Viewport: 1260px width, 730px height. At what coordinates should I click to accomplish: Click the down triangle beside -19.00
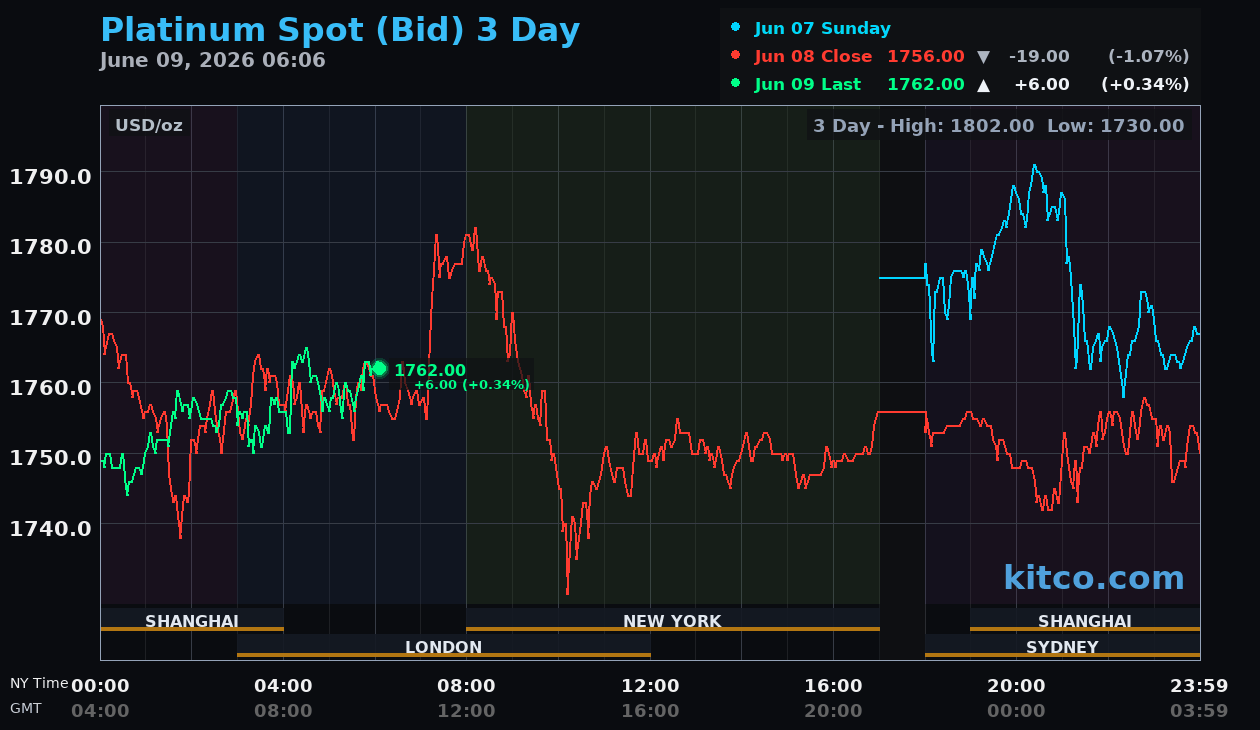(983, 57)
